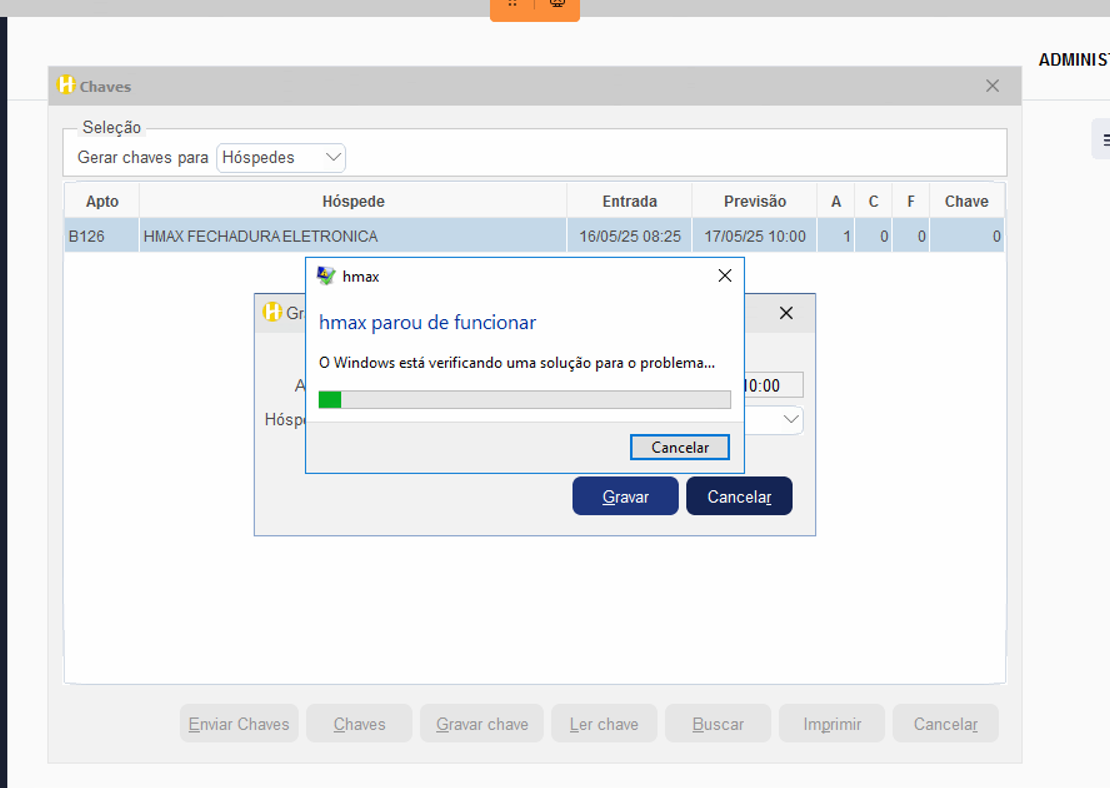Click the Chave column header

(966, 201)
